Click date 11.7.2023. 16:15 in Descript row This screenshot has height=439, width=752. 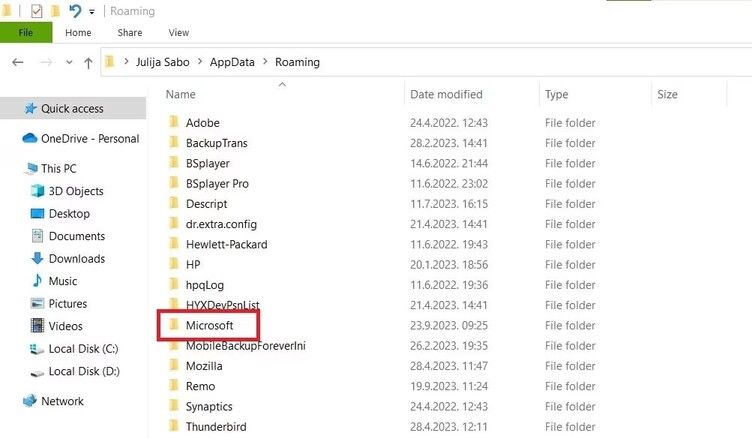point(449,204)
